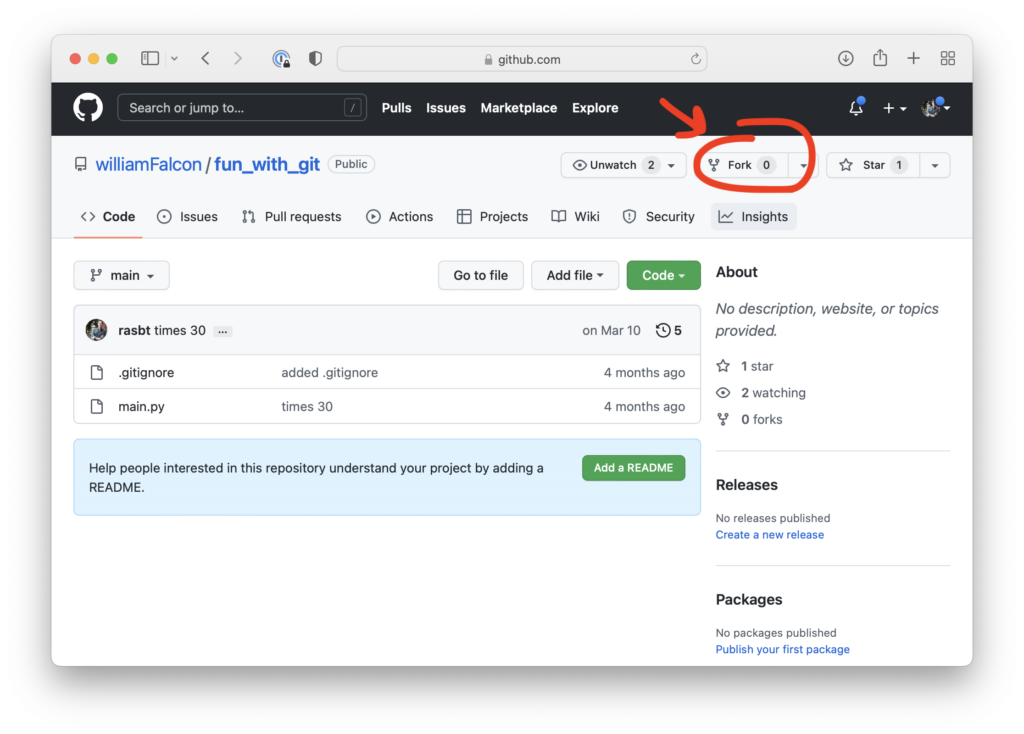
Task: Open the main branch selector dropdown
Action: (x=121, y=275)
